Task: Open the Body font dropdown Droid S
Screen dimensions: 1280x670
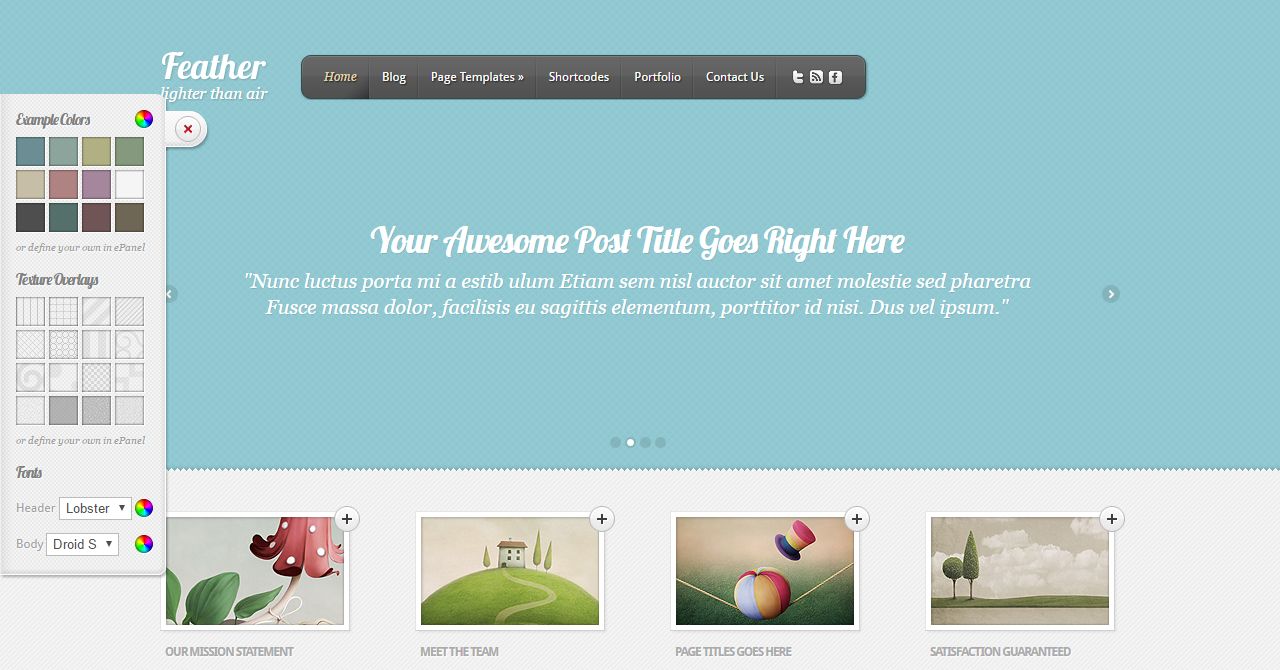Action: pos(82,544)
